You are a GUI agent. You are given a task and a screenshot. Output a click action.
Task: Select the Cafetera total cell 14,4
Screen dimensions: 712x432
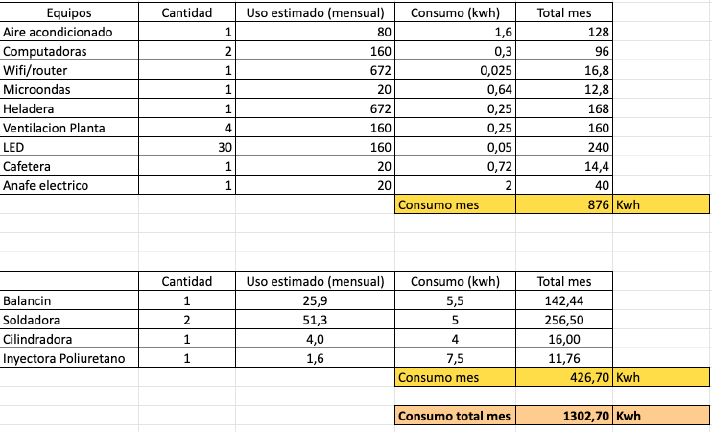564,166
